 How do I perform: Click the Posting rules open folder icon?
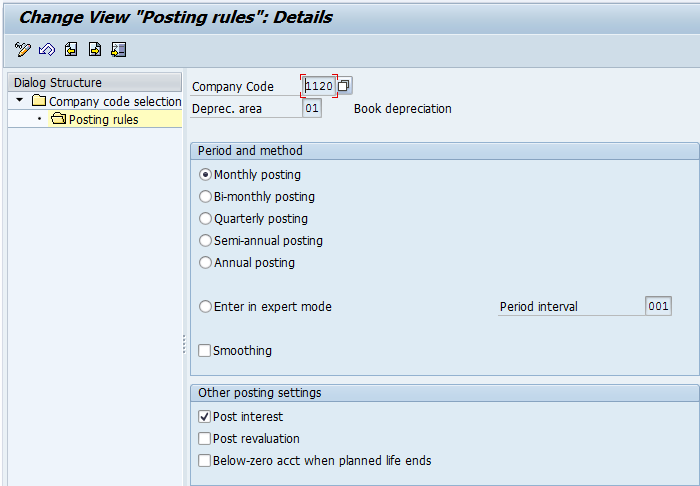58,119
